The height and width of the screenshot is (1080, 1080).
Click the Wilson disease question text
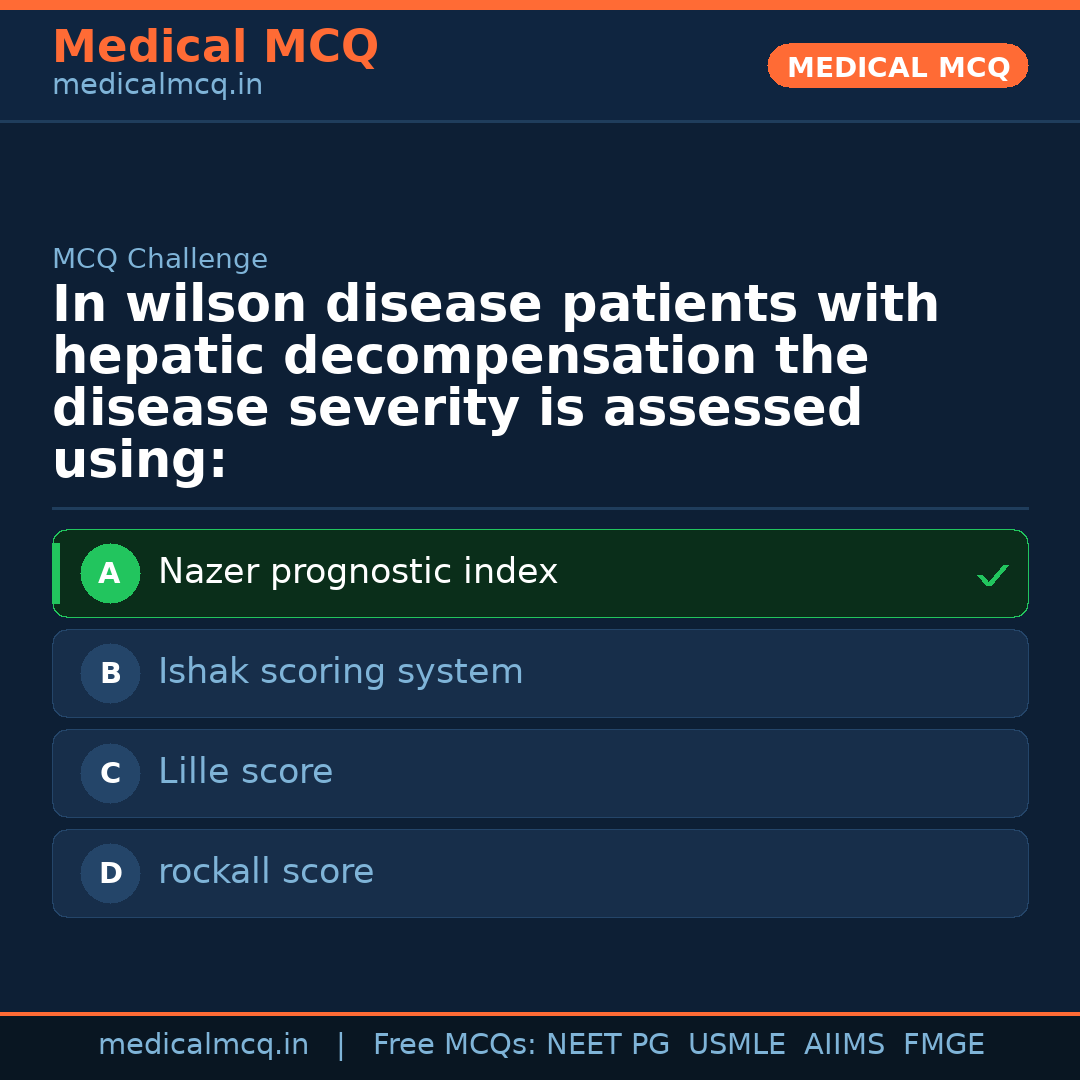[x=495, y=382]
